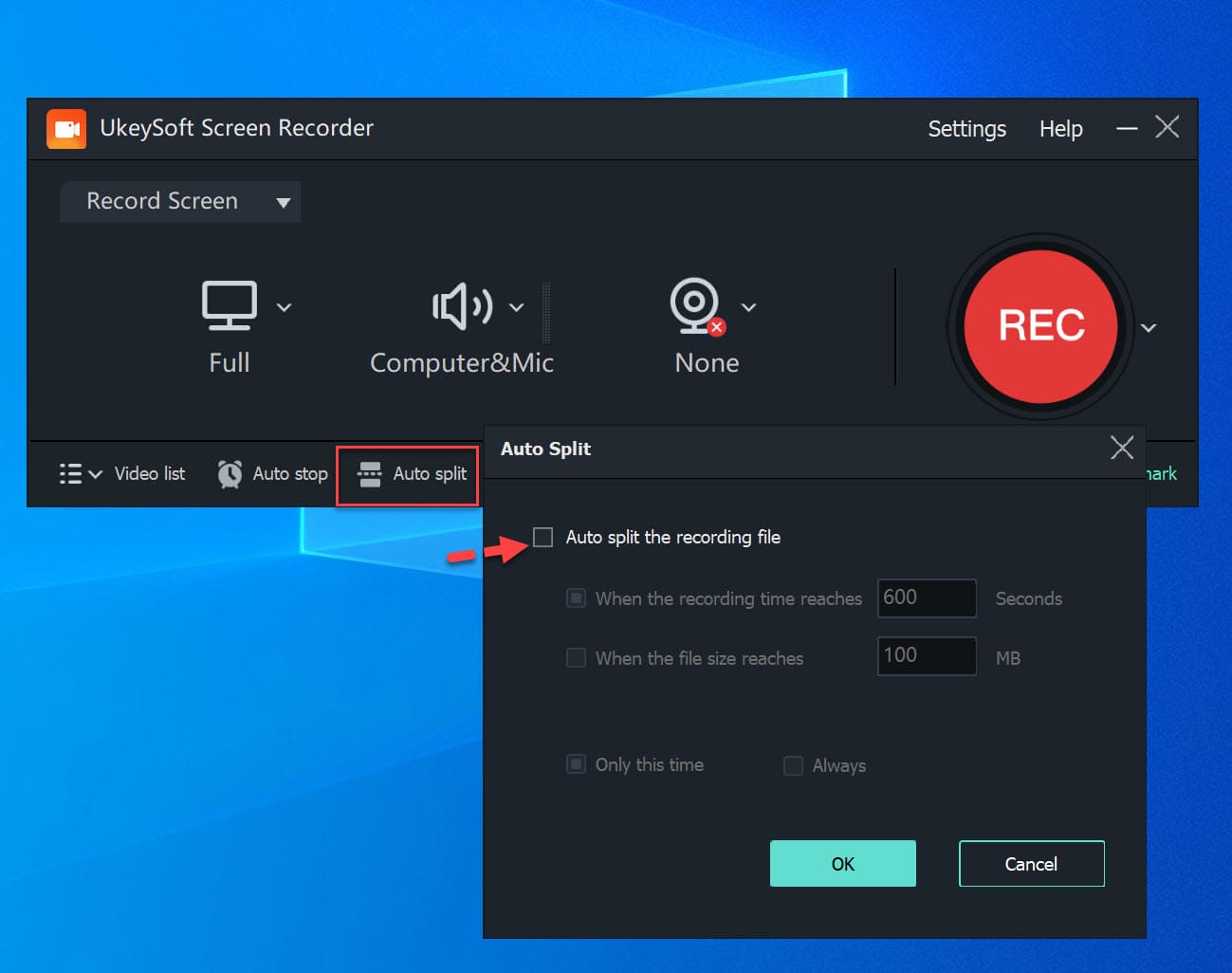
Task: Click the recording time 600 seconds field
Action: point(927,597)
